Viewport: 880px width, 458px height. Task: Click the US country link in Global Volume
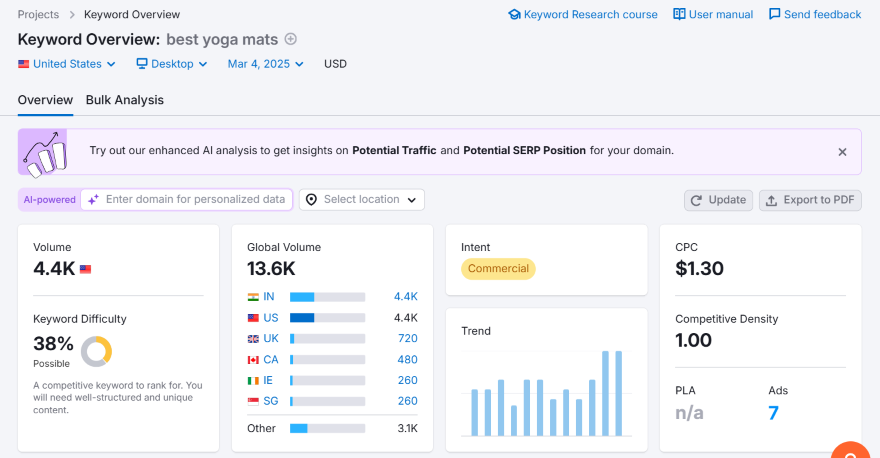pyautogui.click(x=271, y=318)
